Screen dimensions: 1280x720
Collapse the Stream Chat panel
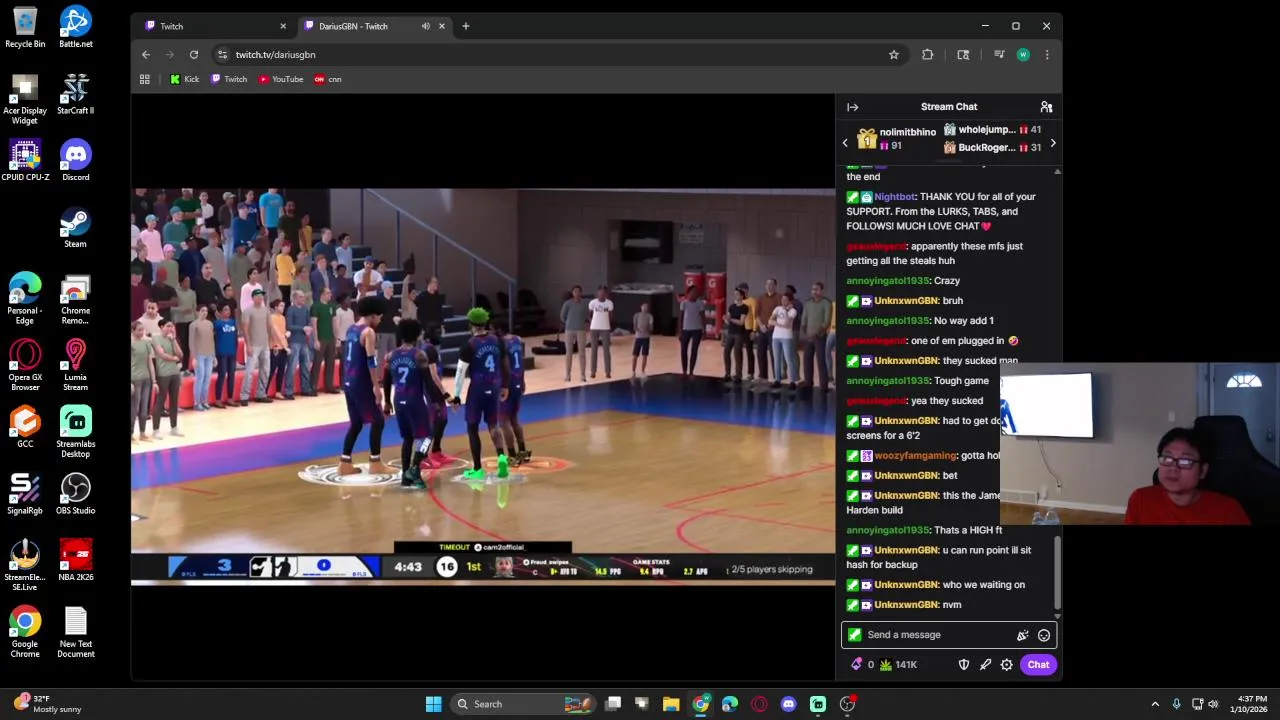pyautogui.click(x=852, y=107)
